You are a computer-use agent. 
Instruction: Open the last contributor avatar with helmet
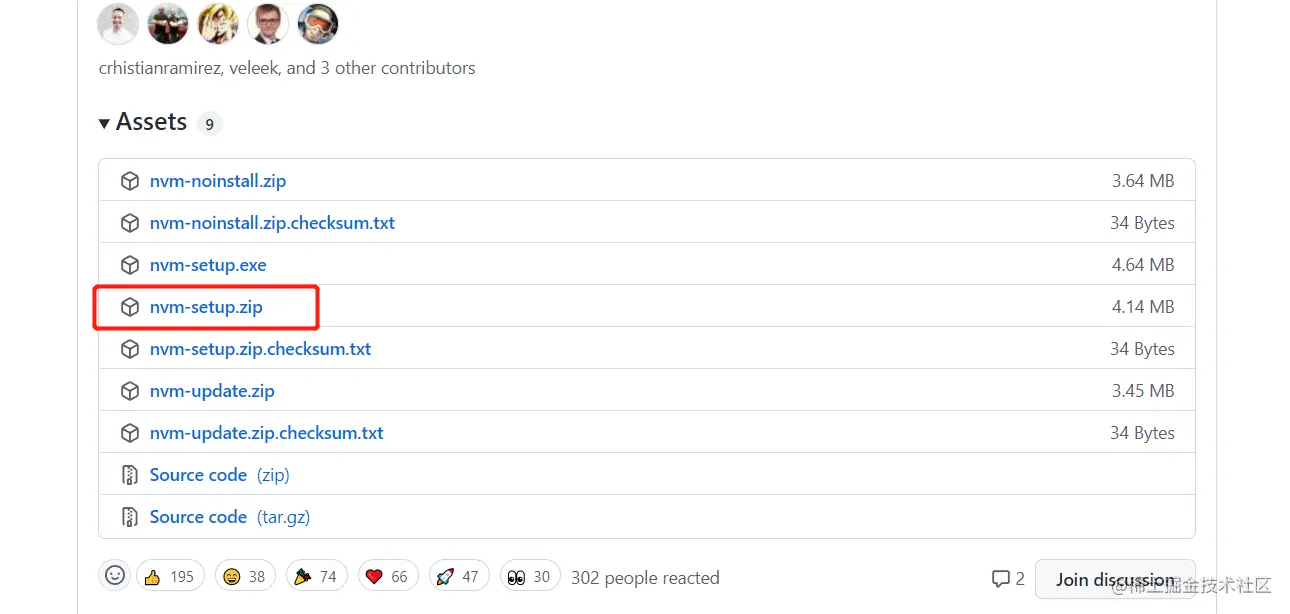click(x=318, y=24)
